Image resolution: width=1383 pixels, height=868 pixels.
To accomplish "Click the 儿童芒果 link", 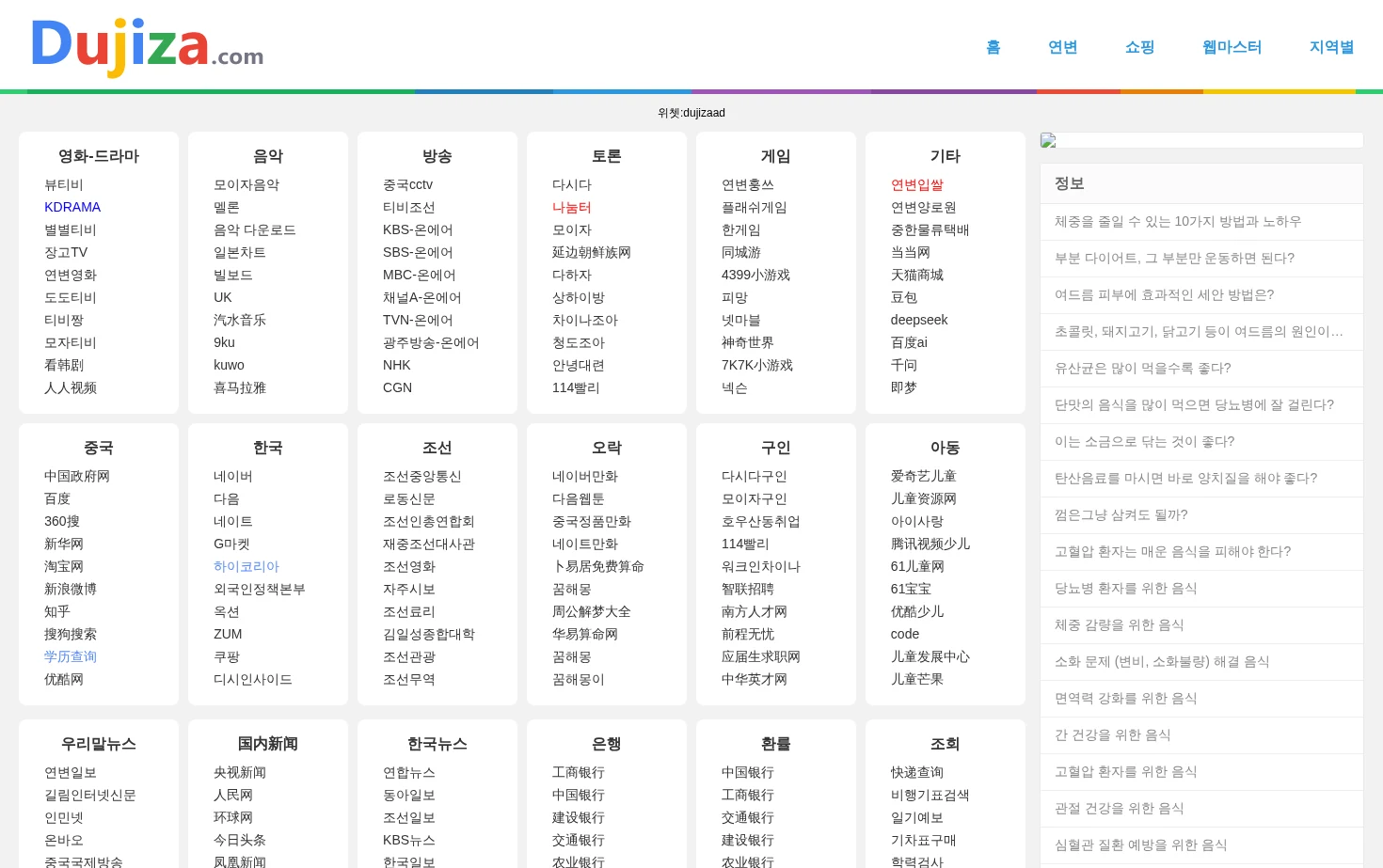I will click(x=917, y=679).
